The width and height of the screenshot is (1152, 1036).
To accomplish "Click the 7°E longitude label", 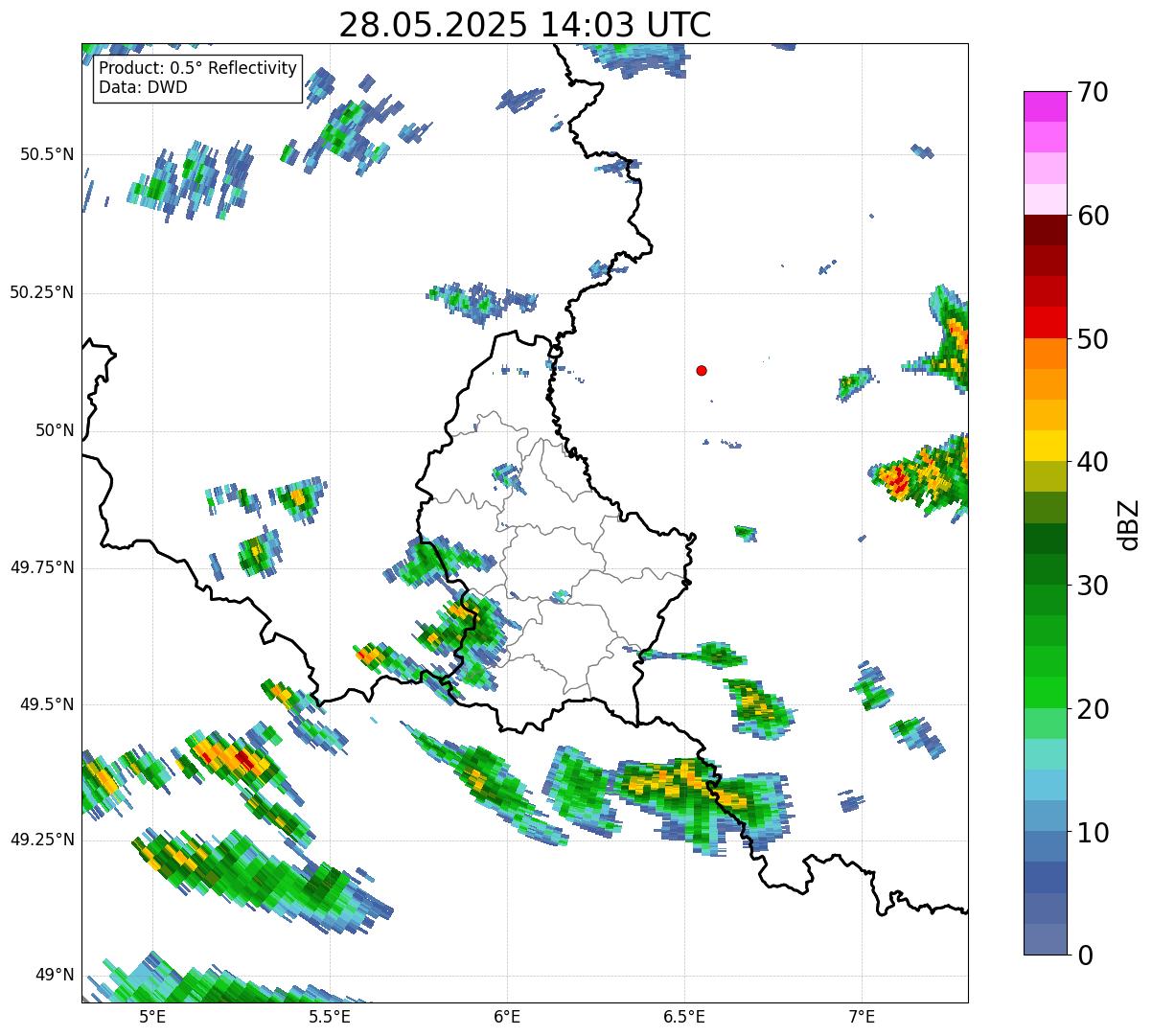I will 862,1016.
